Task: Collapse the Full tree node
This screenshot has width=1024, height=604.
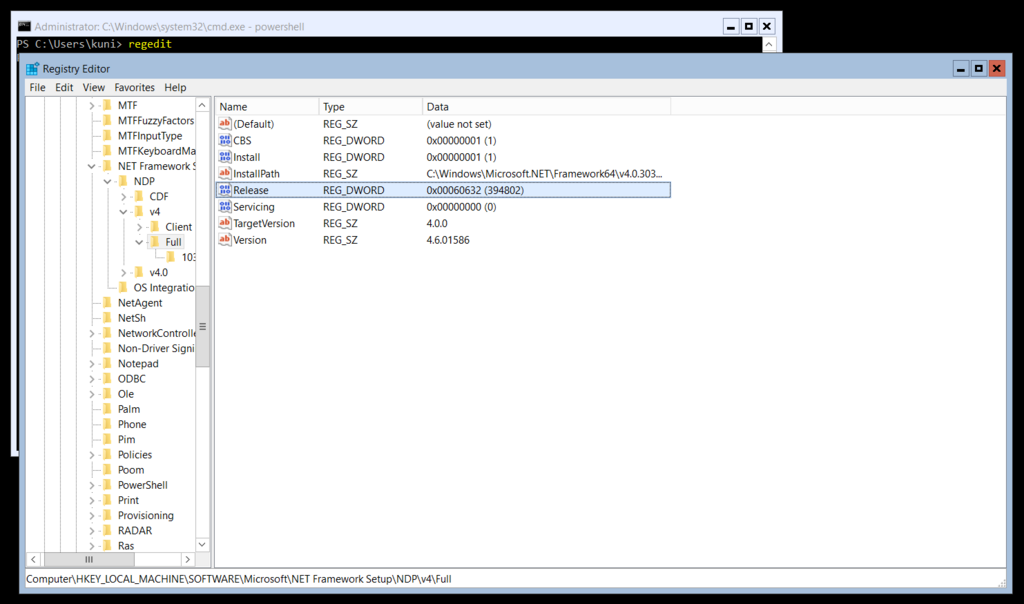Action: (x=139, y=242)
